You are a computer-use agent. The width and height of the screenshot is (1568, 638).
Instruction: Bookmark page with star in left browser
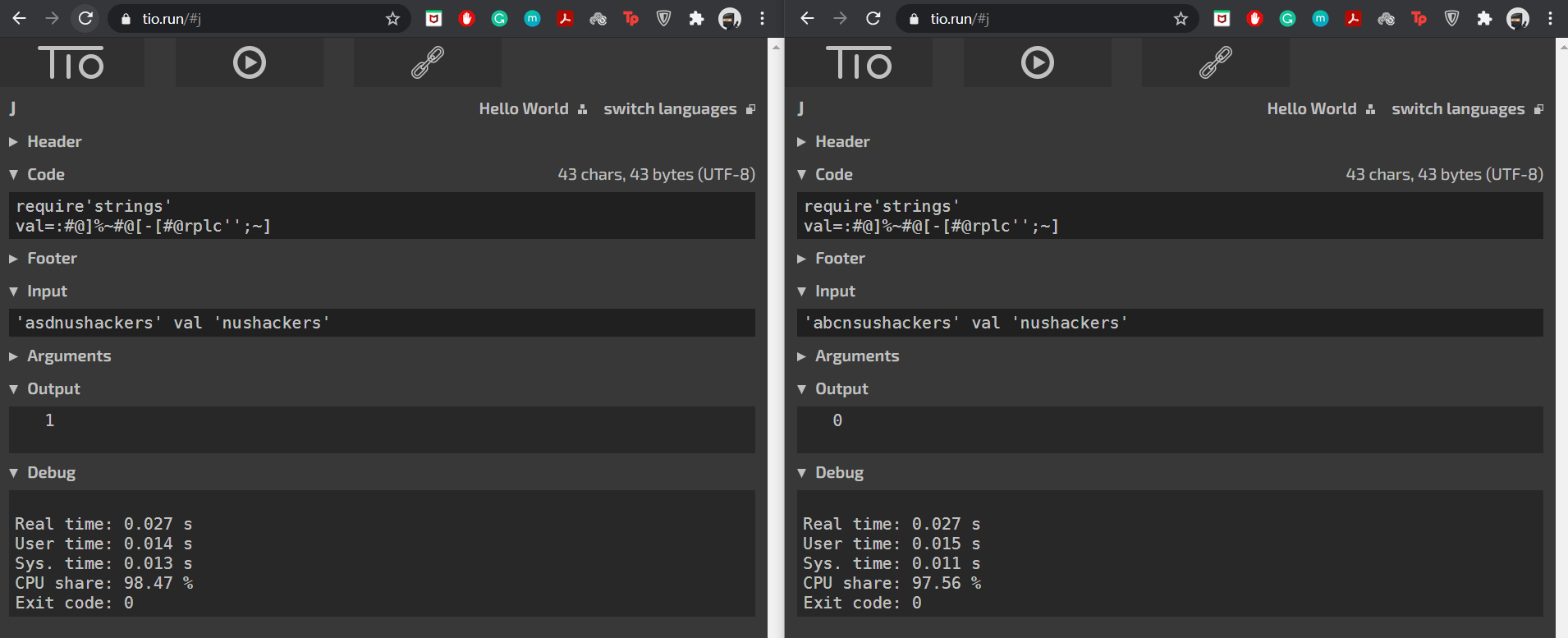coord(392,18)
